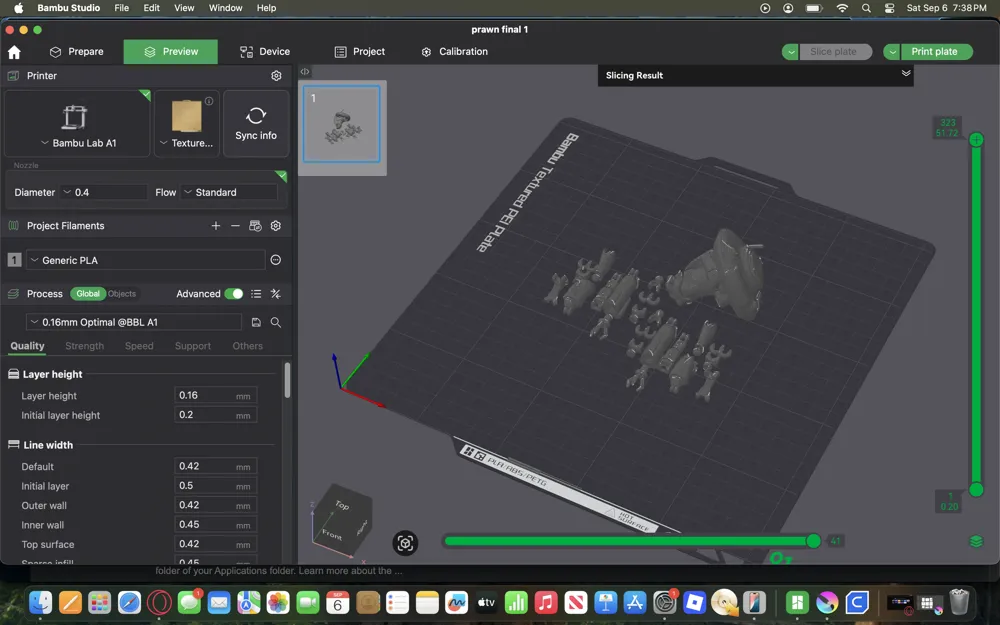Open the Strength settings tab
Screen dimensions: 1000x625
(x=84, y=346)
